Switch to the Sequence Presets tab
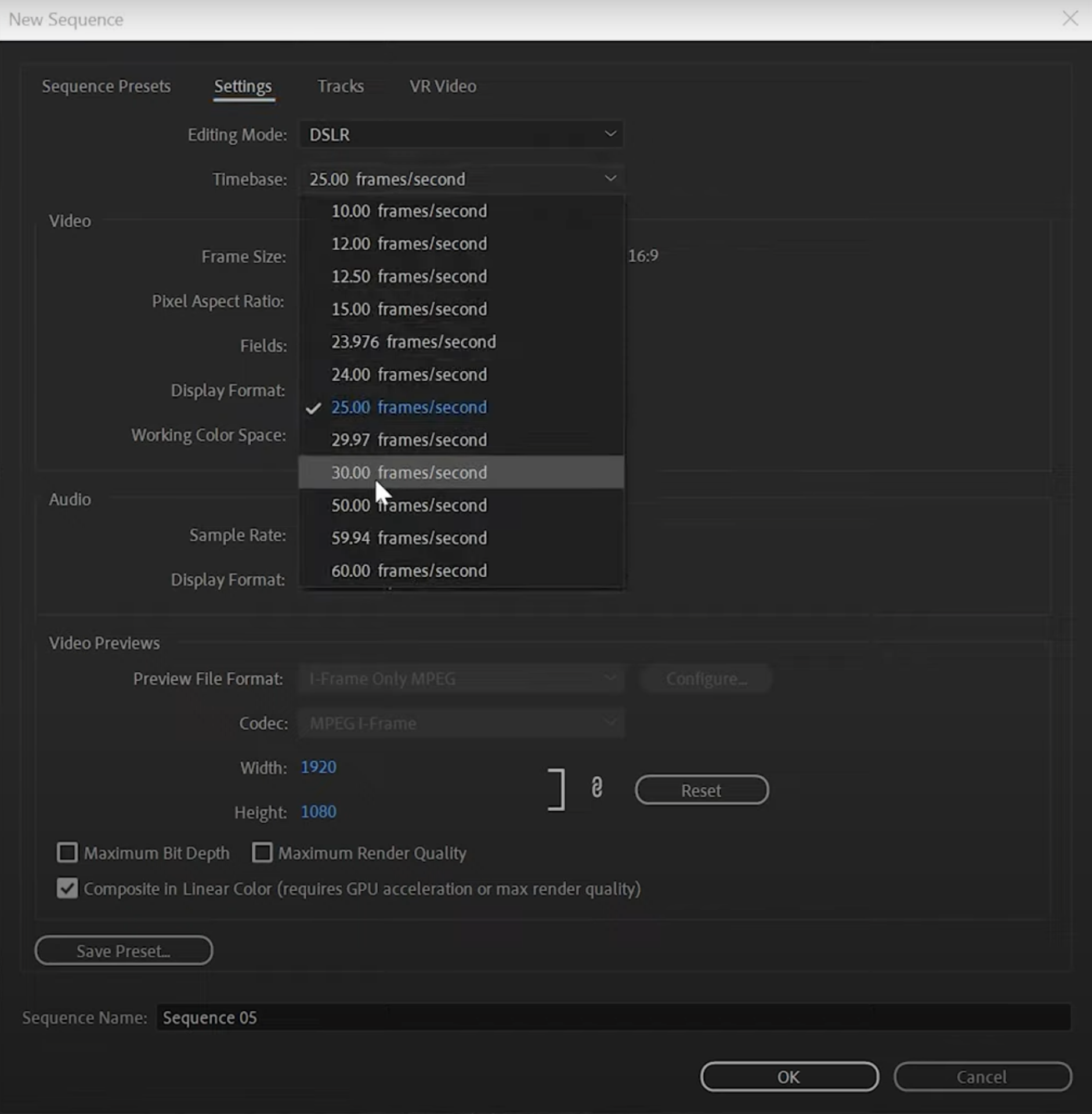The height and width of the screenshot is (1114, 1092). click(x=106, y=86)
